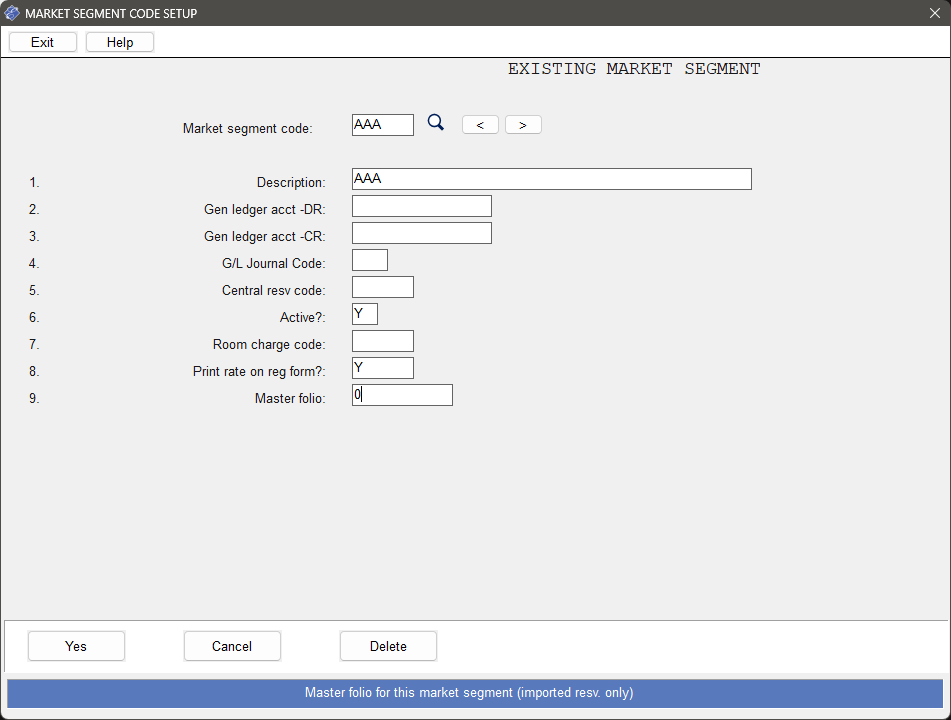Select the Print rate on reg form field

[x=382, y=368]
